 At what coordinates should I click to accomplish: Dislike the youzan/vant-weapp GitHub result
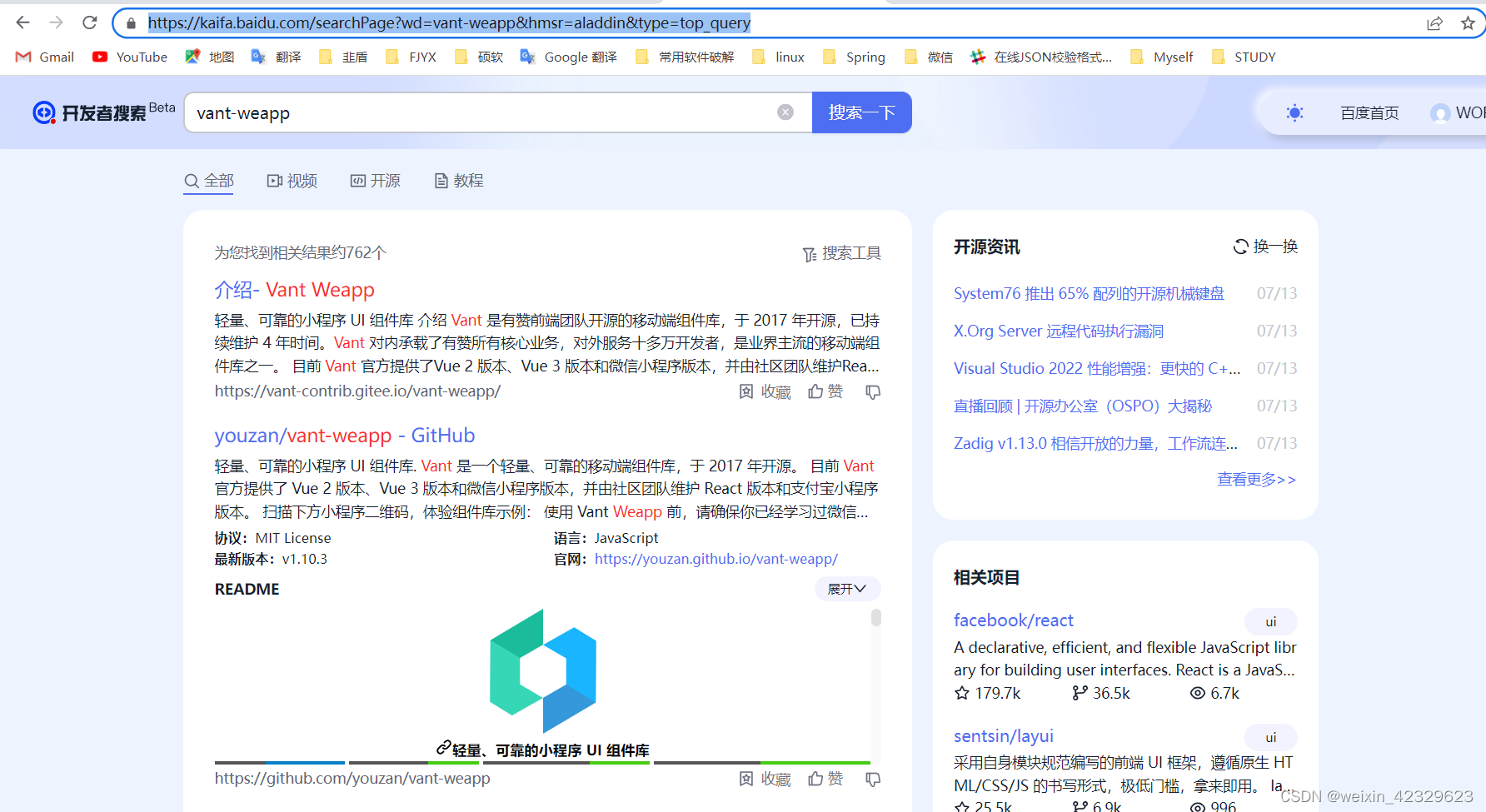(x=873, y=779)
